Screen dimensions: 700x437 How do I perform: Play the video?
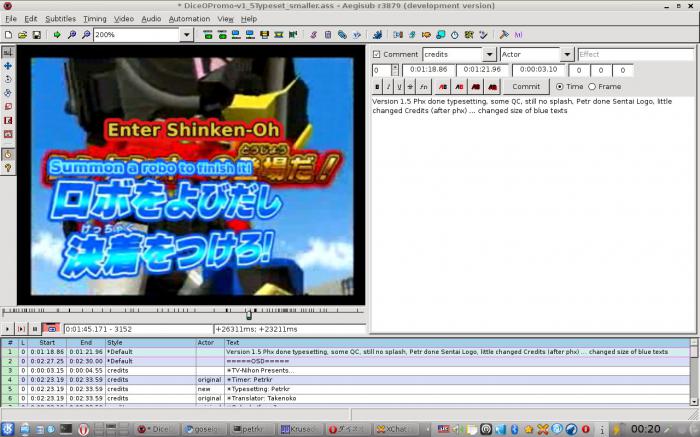(x=7, y=329)
